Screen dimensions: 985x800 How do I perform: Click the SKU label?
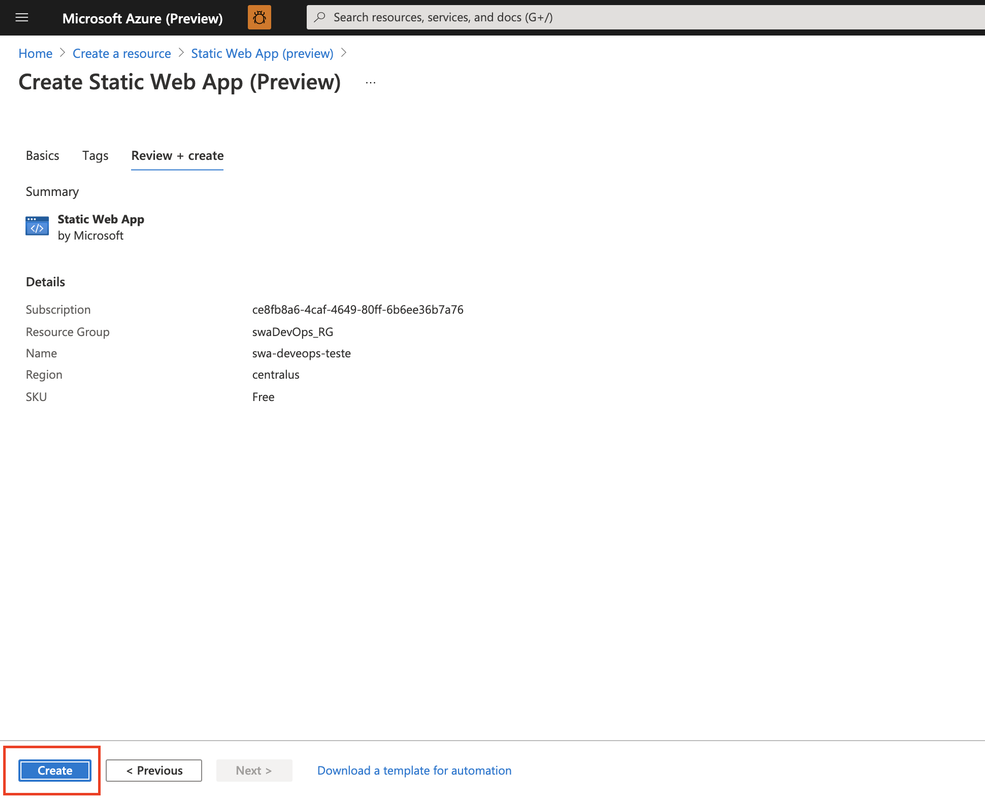click(36, 397)
